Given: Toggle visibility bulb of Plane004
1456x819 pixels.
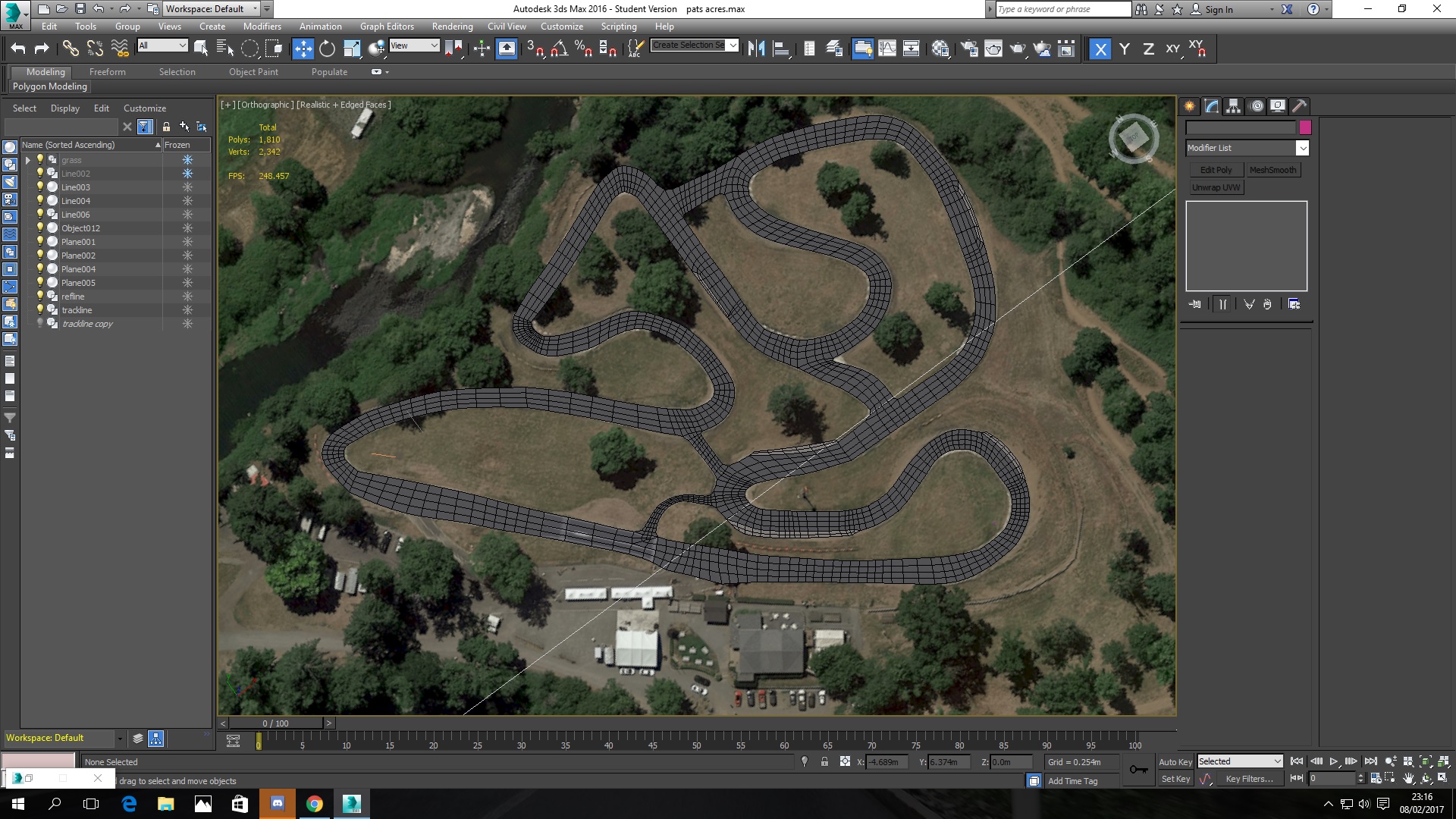Looking at the screenshot, I should pyautogui.click(x=40, y=269).
